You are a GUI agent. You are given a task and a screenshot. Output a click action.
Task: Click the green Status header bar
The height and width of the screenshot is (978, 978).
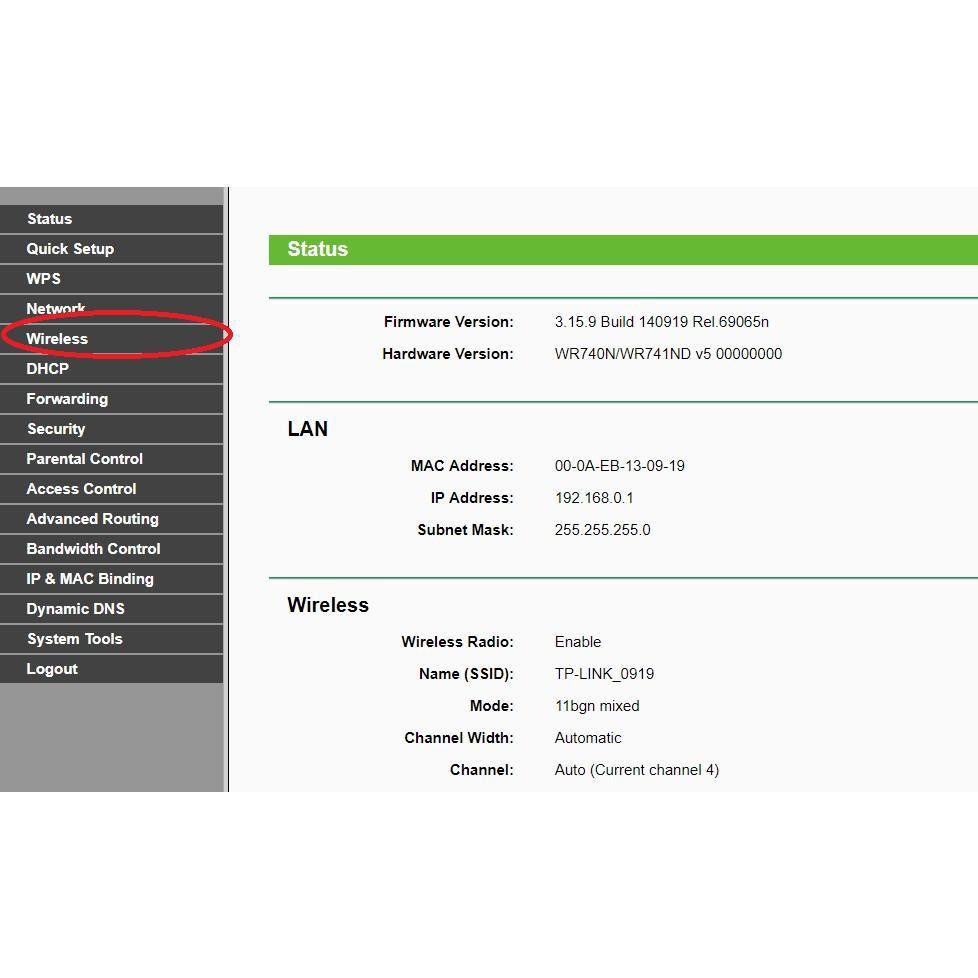(x=622, y=250)
